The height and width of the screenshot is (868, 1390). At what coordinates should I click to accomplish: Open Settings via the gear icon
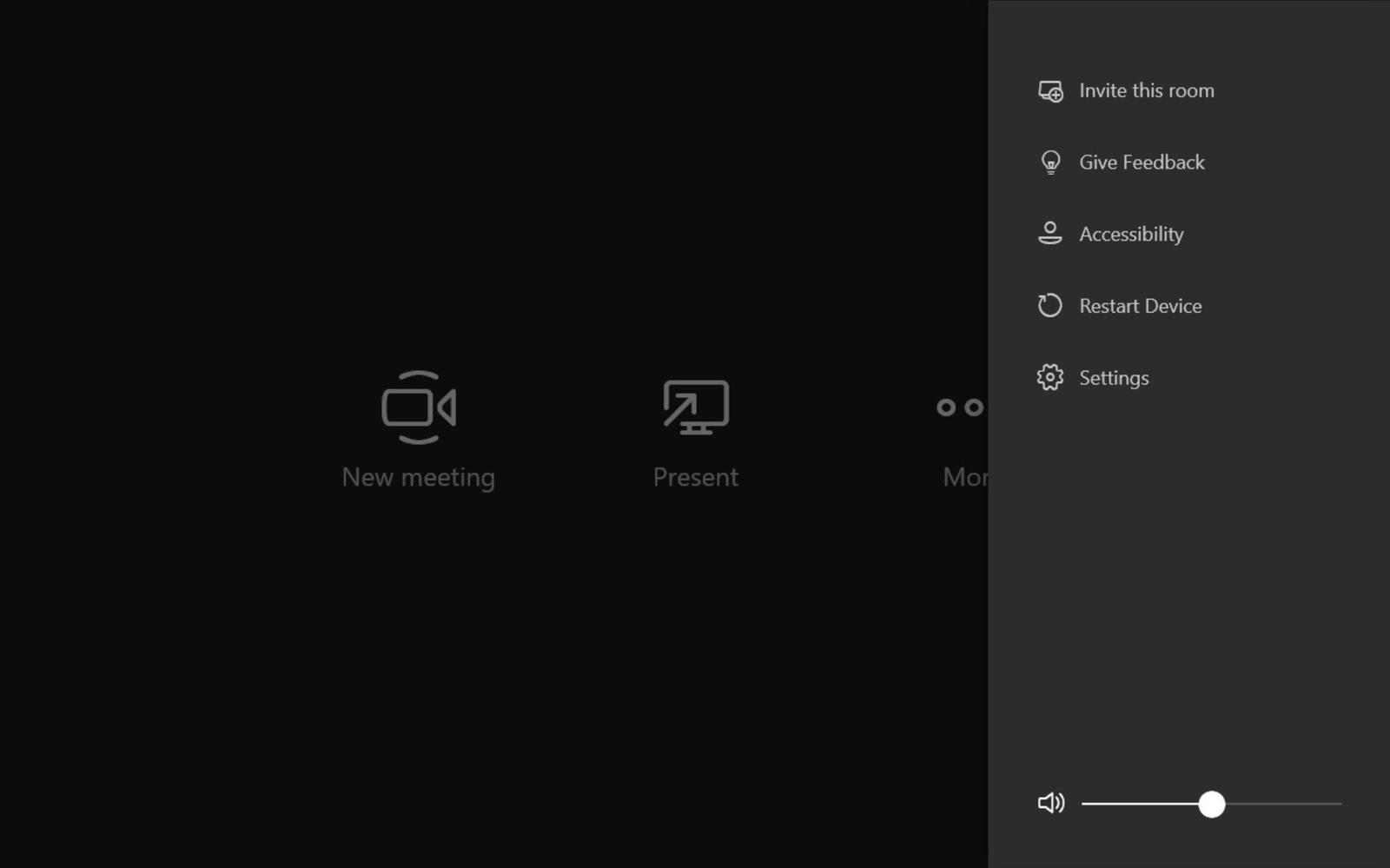coord(1050,377)
